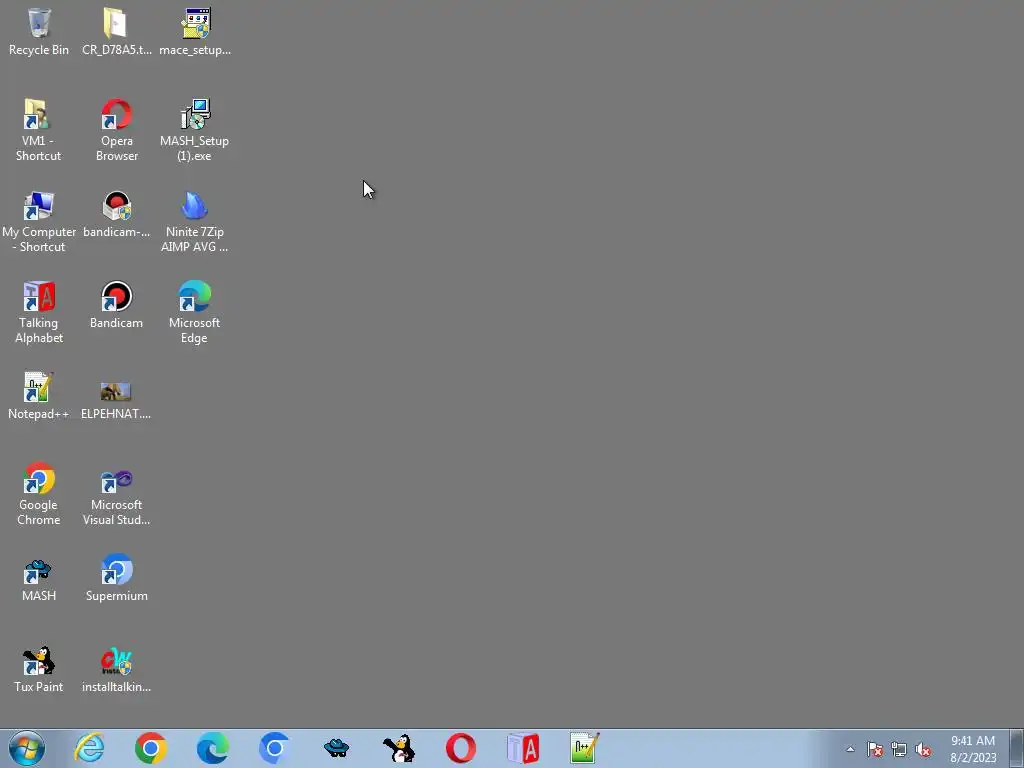Screen dimensions: 1024x768
Task: Open Google Chrome from the taskbar
Action: coord(151,748)
